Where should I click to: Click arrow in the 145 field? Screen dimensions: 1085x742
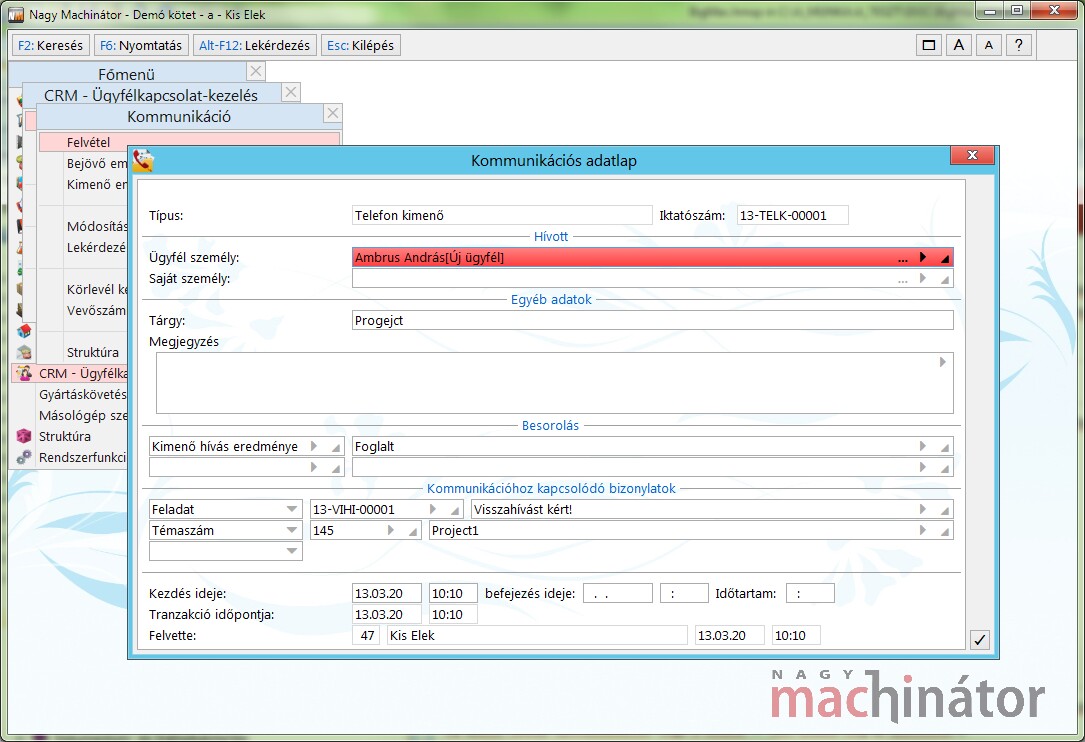(391, 530)
